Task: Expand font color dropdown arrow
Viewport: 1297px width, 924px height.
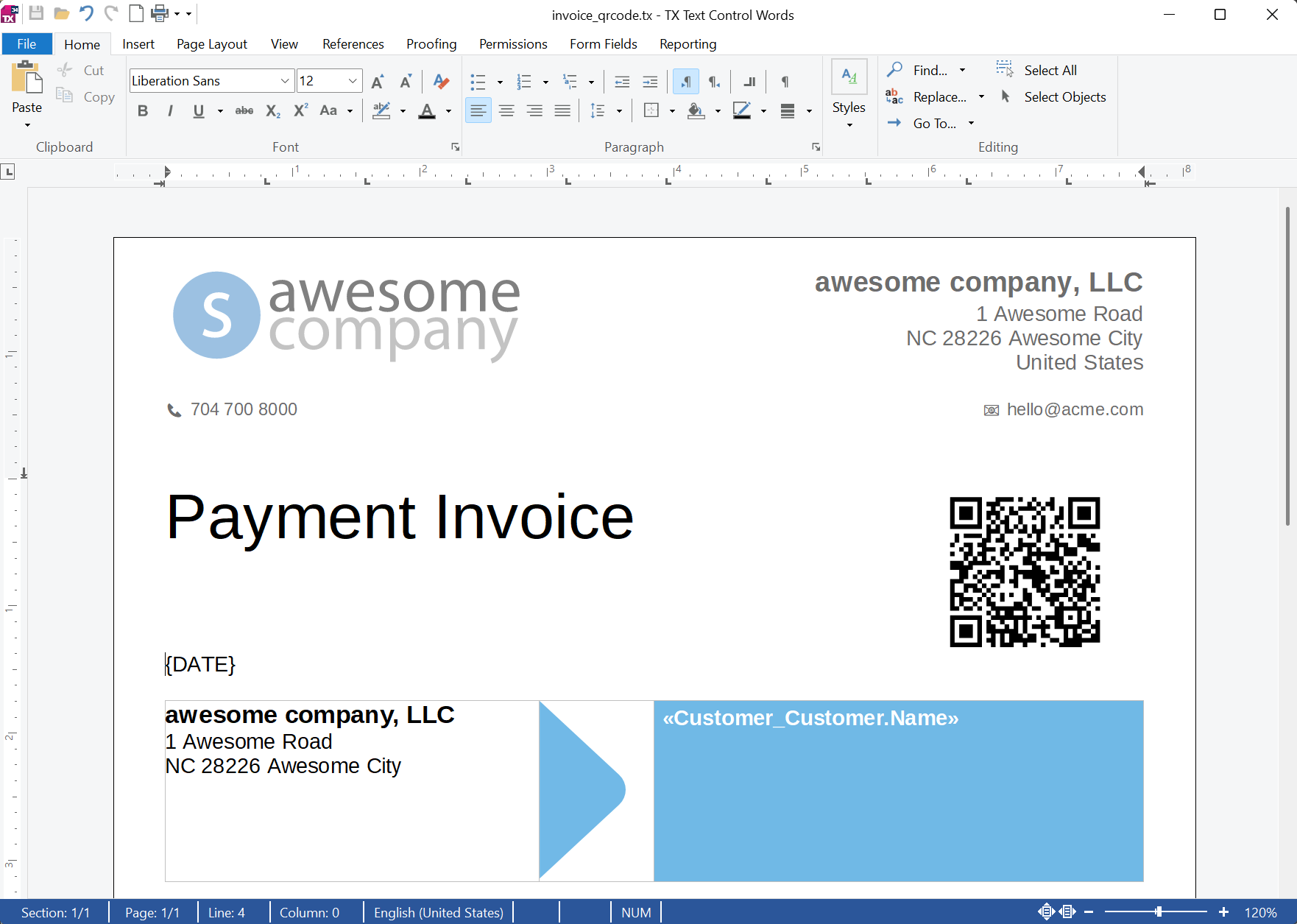Action: coord(448,111)
